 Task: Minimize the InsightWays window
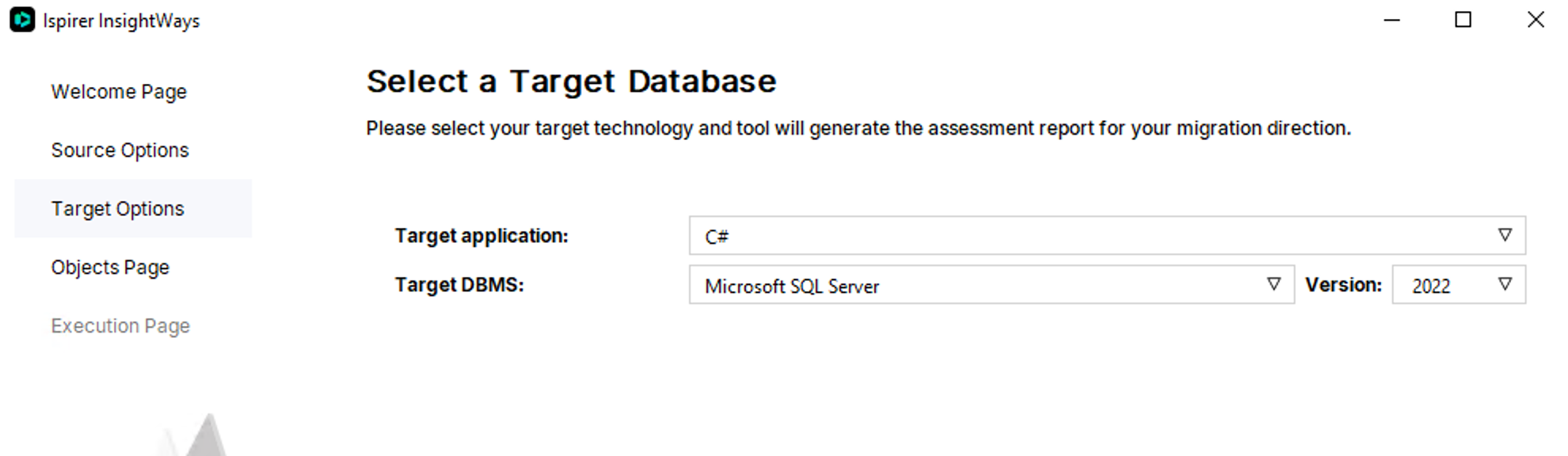click(x=1391, y=20)
